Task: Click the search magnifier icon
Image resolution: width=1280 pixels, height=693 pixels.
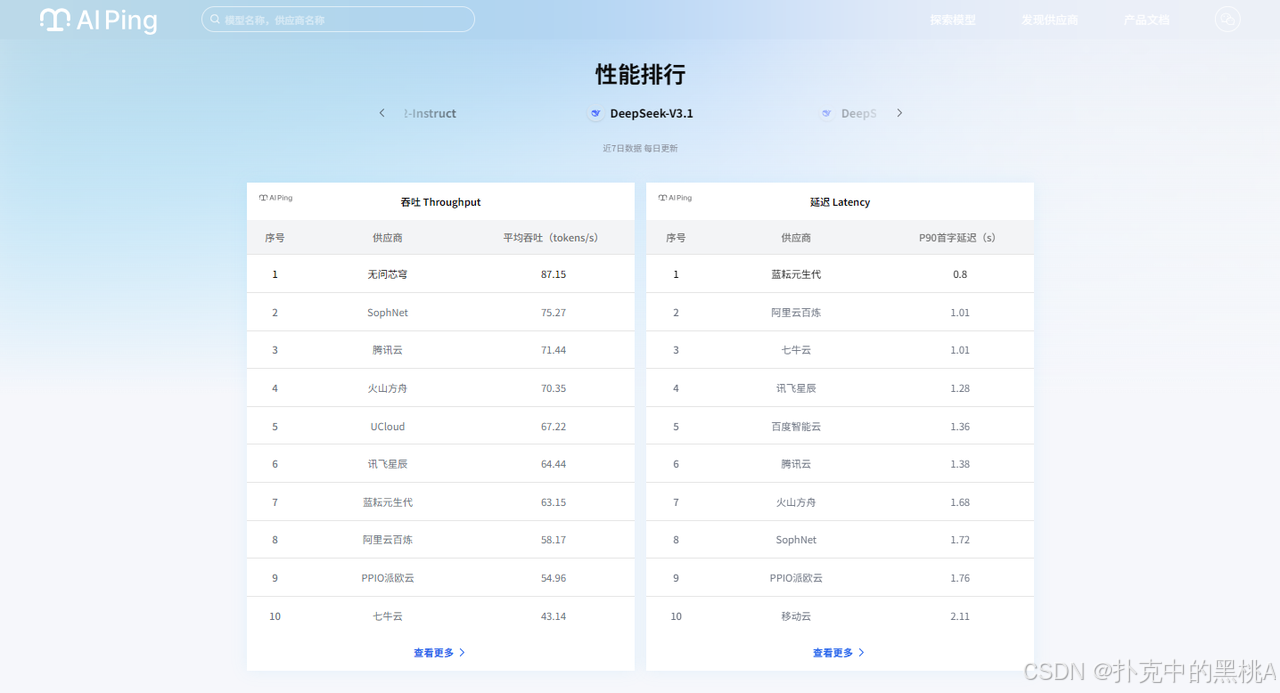Action: click(215, 19)
